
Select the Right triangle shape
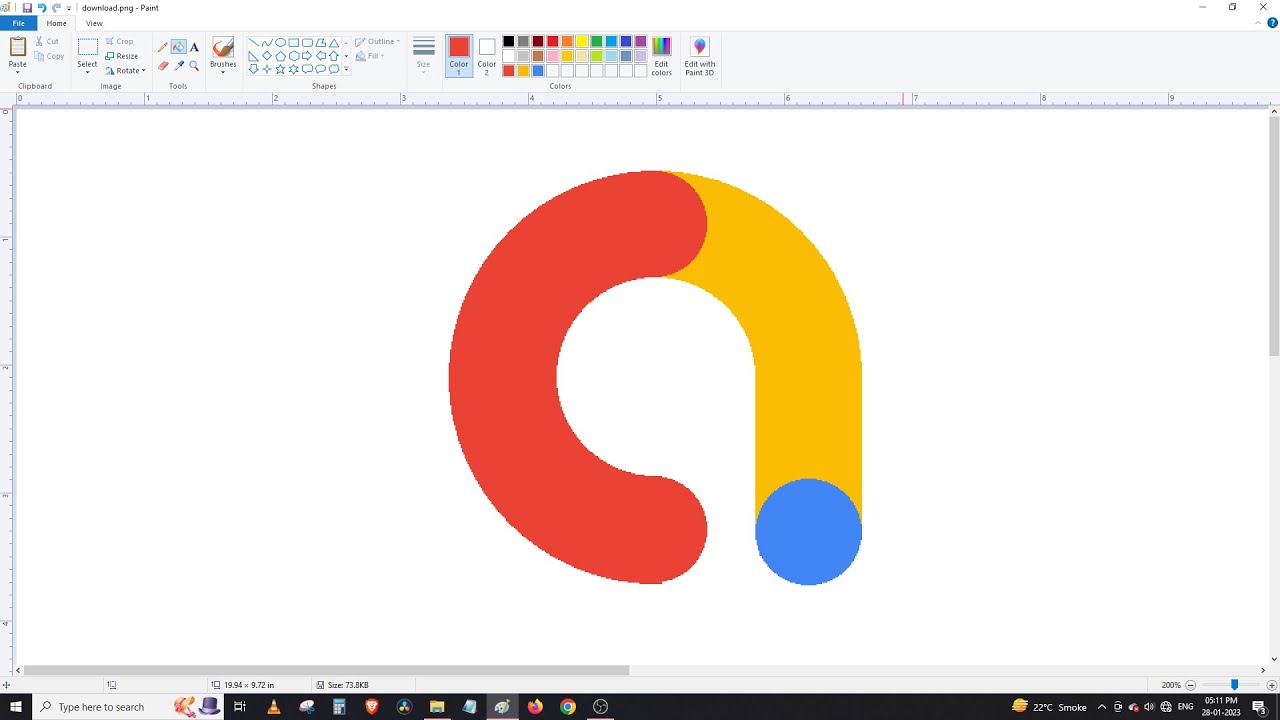253,56
